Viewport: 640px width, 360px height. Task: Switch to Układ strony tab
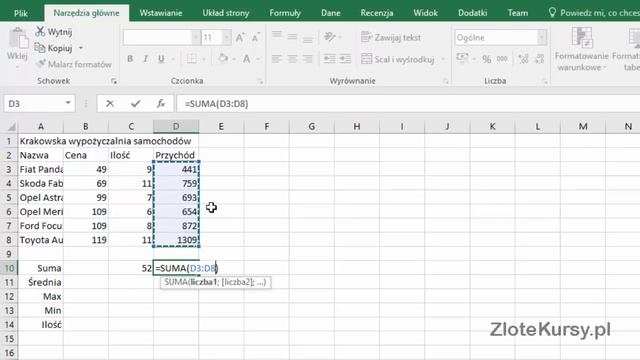[226, 13]
